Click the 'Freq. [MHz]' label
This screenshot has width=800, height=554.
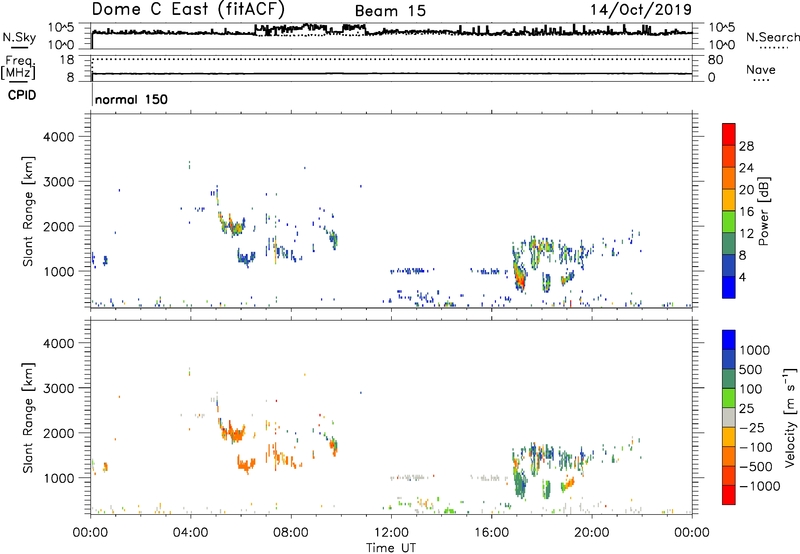coord(18,68)
